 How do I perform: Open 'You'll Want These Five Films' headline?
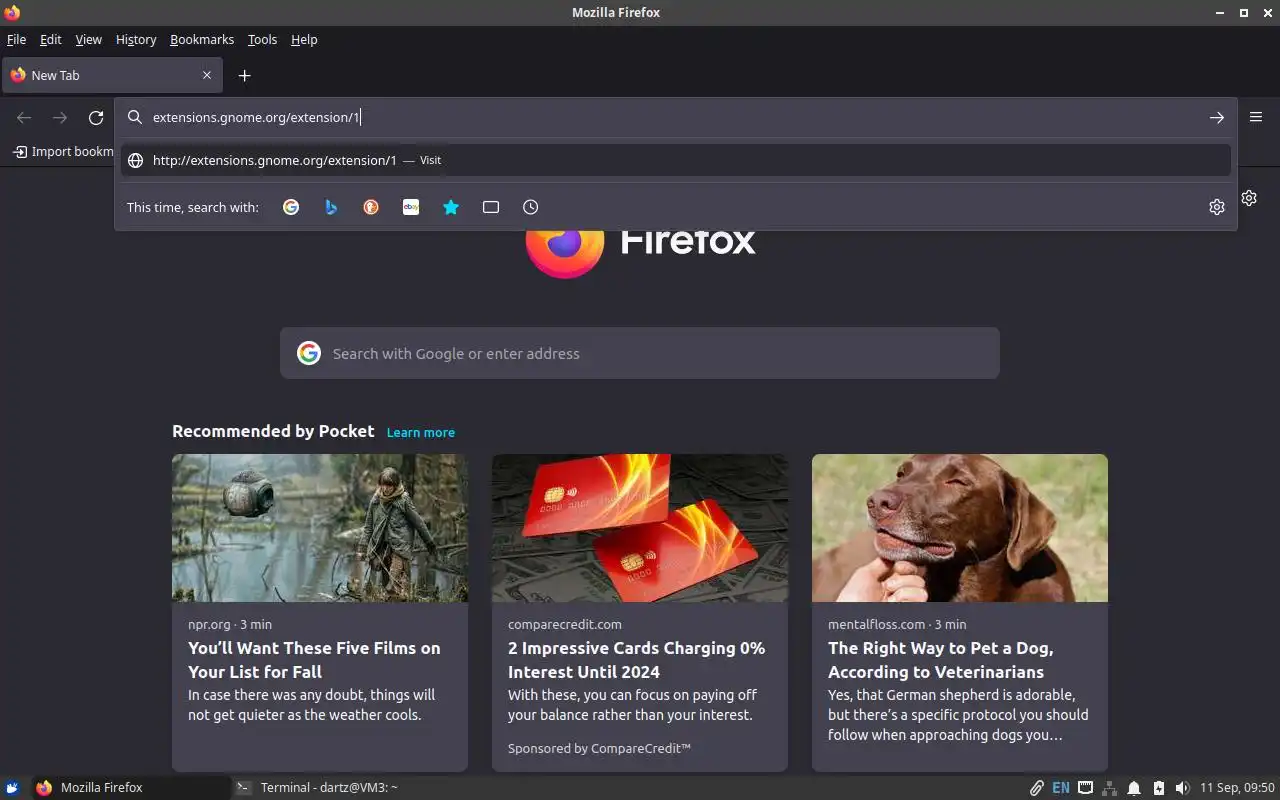click(x=314, y=660)
